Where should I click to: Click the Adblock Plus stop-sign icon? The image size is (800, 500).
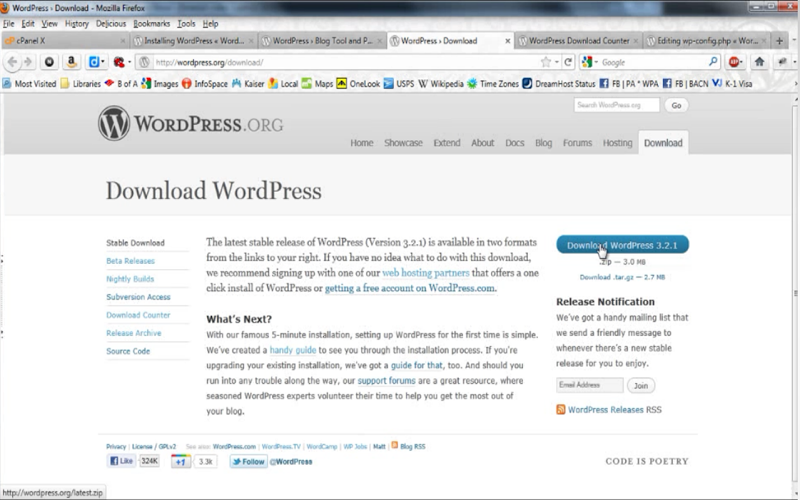(734, 62)
